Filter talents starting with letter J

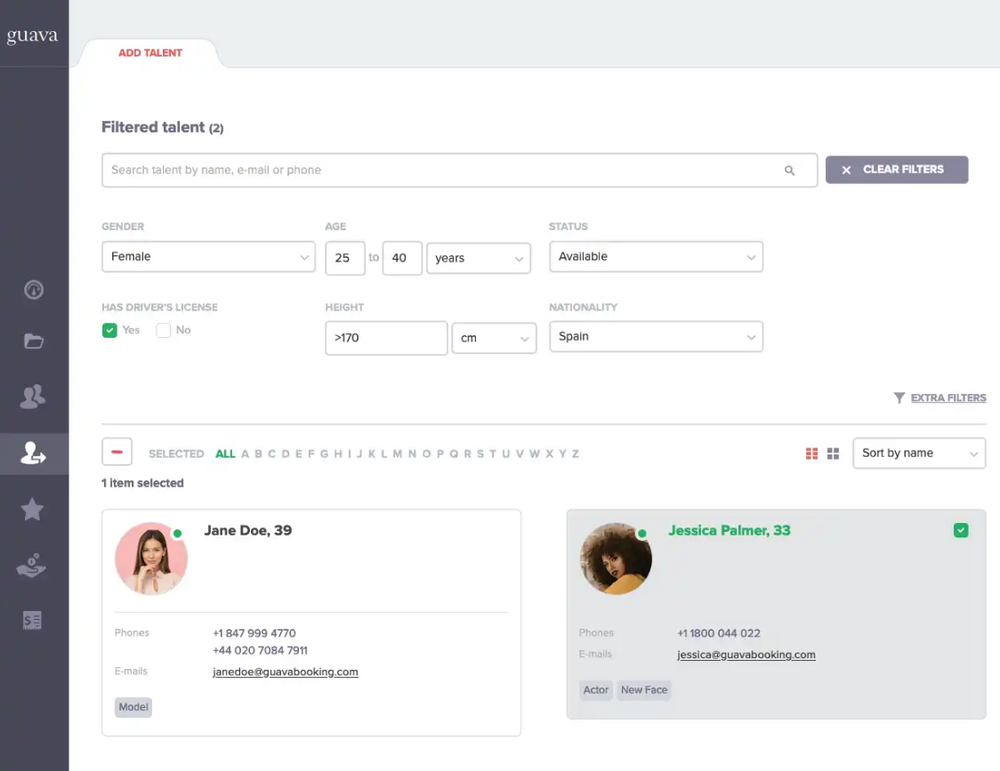360,453
